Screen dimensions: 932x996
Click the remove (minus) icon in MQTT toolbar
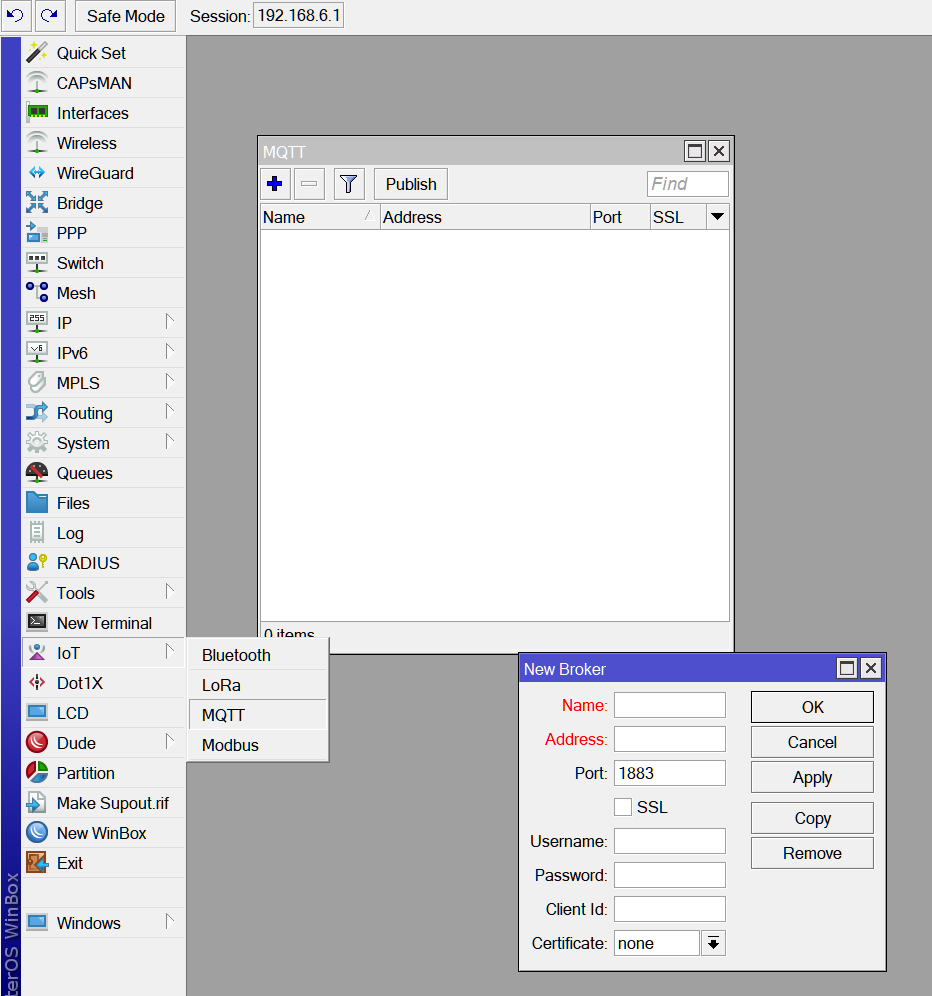[311, 183]
